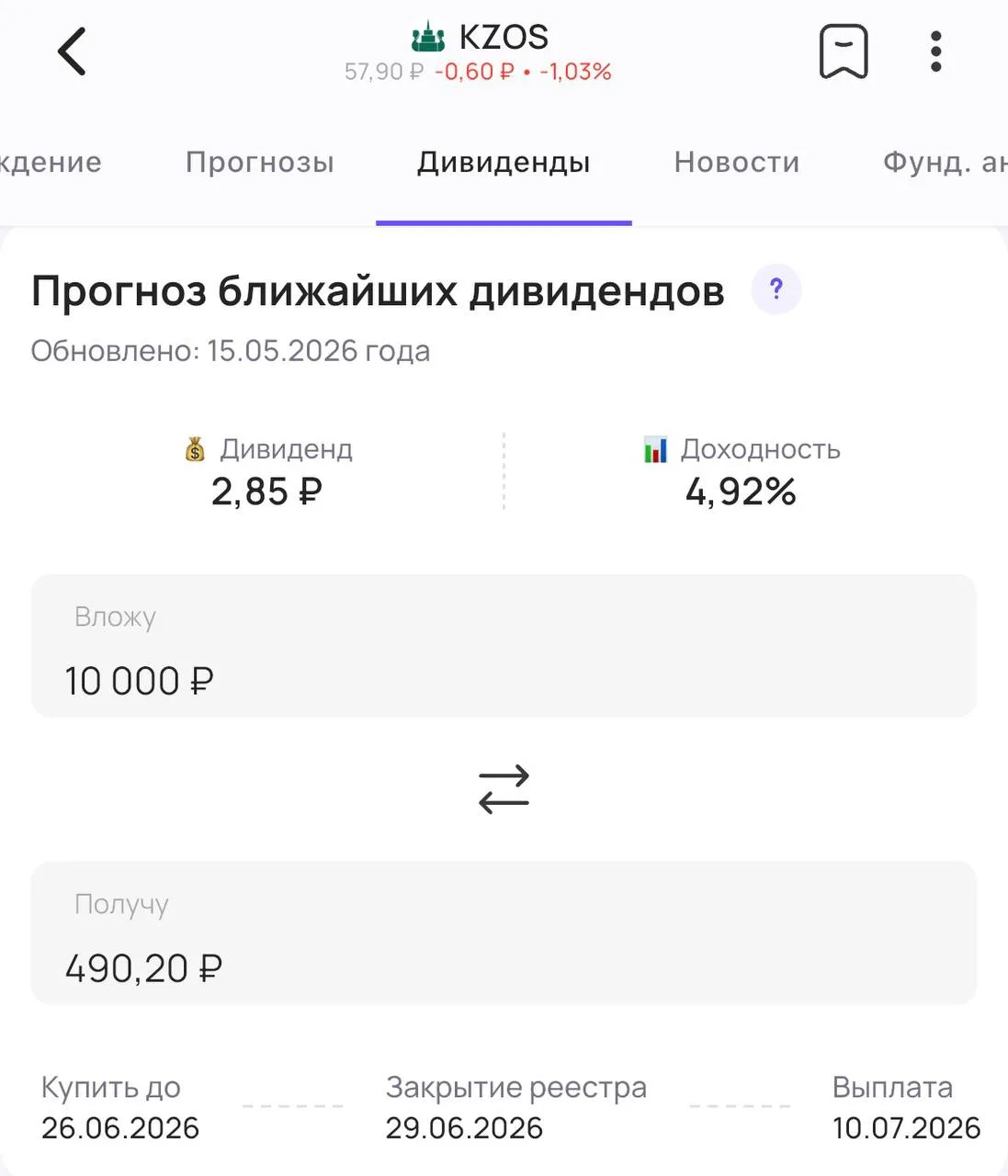This screenshot has width=1008, height=1176.
Task: Tap the bar chart yield icon
Action: tap(656, 449)
